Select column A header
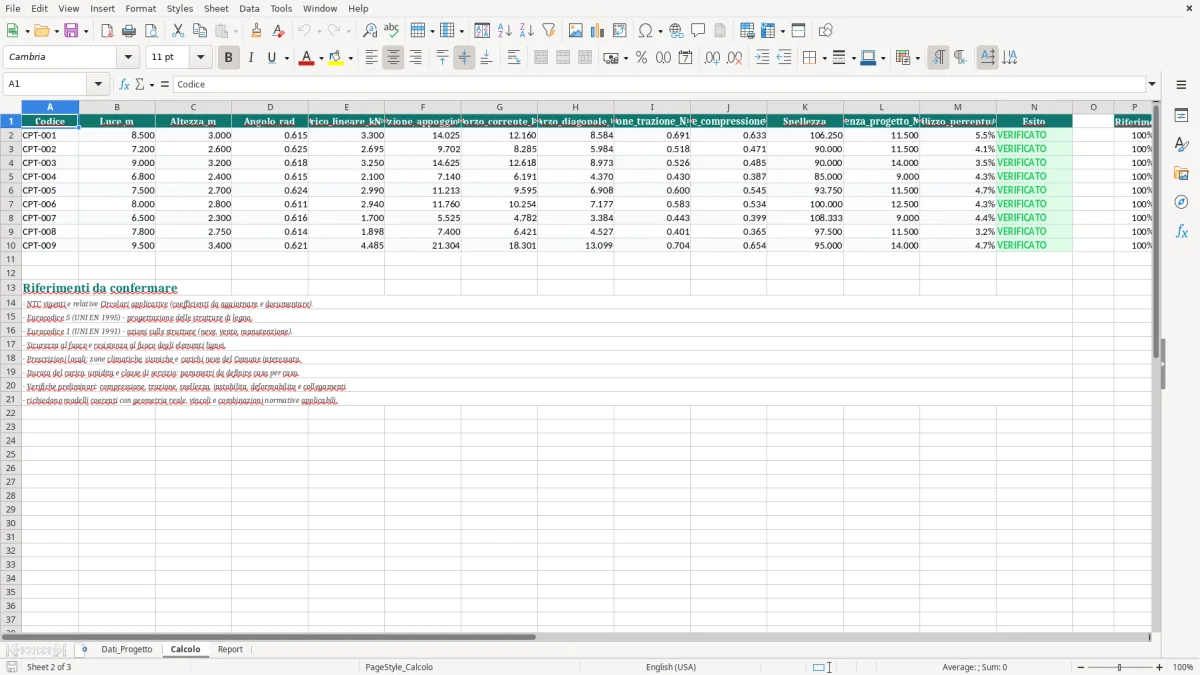This screenshot has height=675, width=1200. 50,107
